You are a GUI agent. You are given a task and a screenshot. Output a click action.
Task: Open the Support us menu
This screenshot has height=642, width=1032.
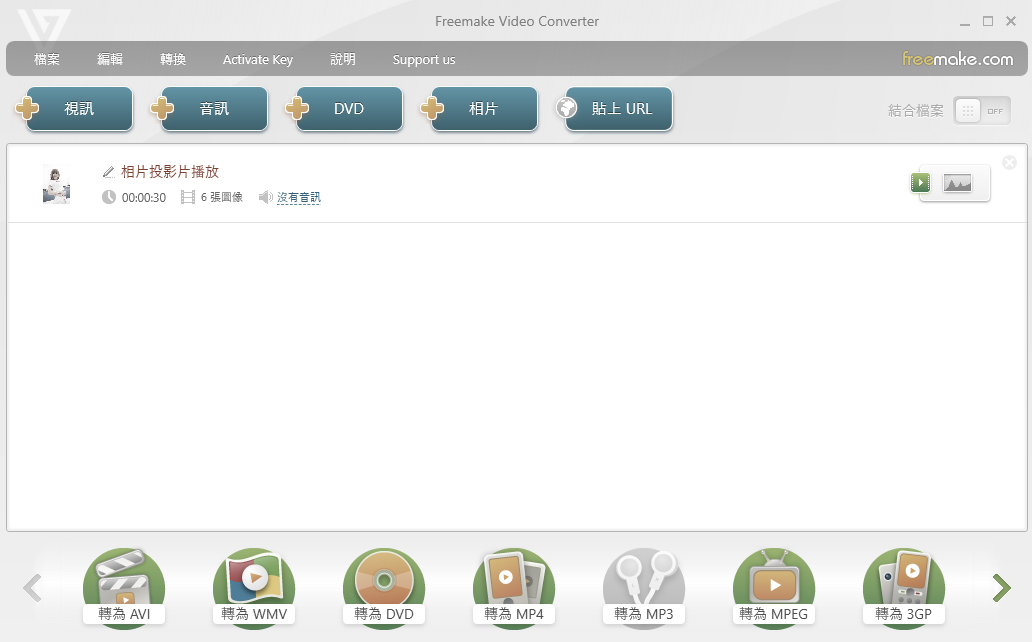pyautogui.click(x=424, y=59)
